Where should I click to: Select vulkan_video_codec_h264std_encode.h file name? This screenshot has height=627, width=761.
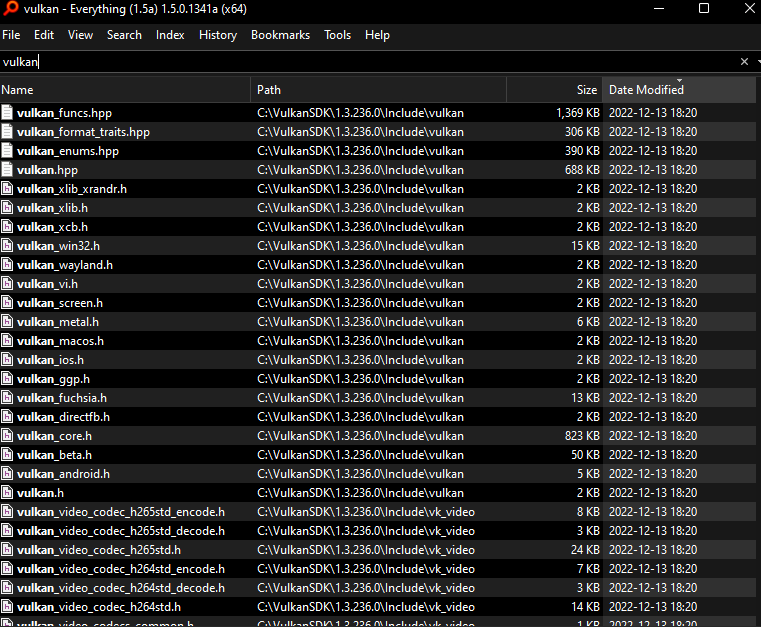121,569
